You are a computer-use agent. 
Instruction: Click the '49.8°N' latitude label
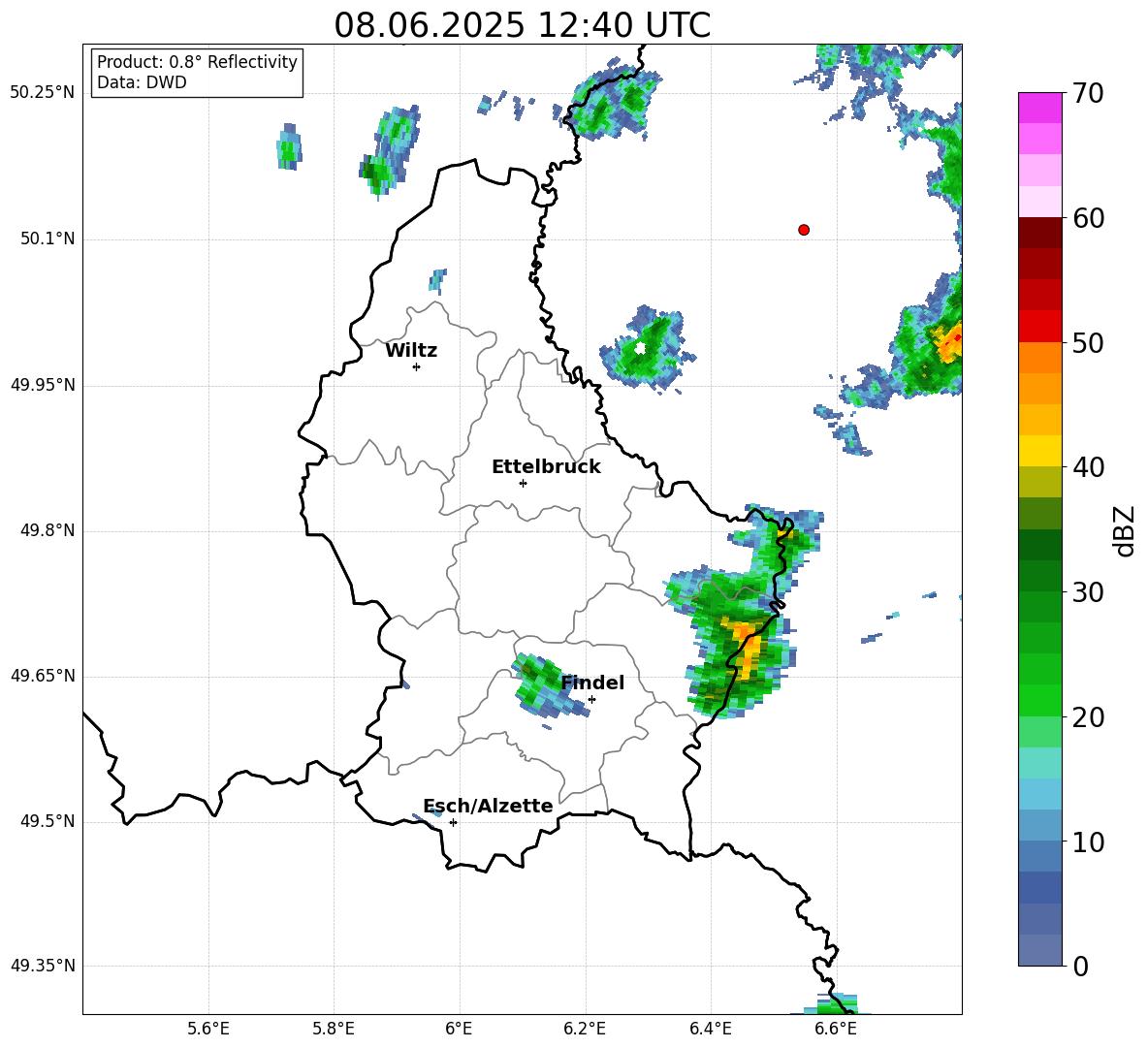[47, 530]
